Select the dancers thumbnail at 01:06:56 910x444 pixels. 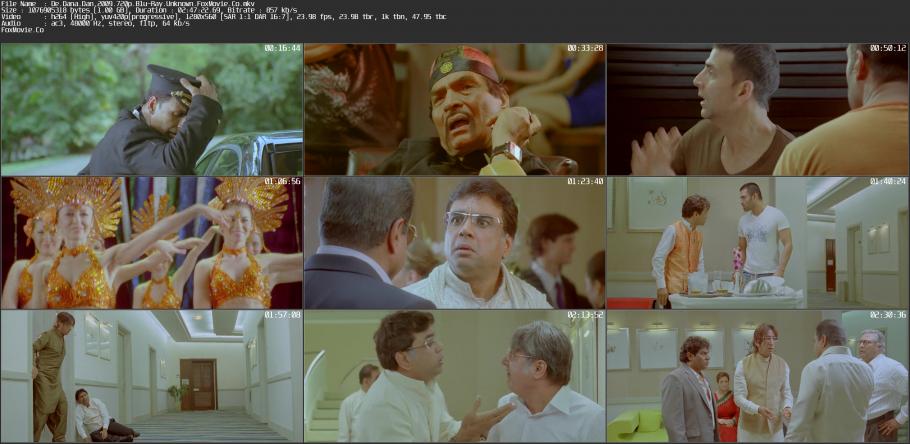[151, 243]
